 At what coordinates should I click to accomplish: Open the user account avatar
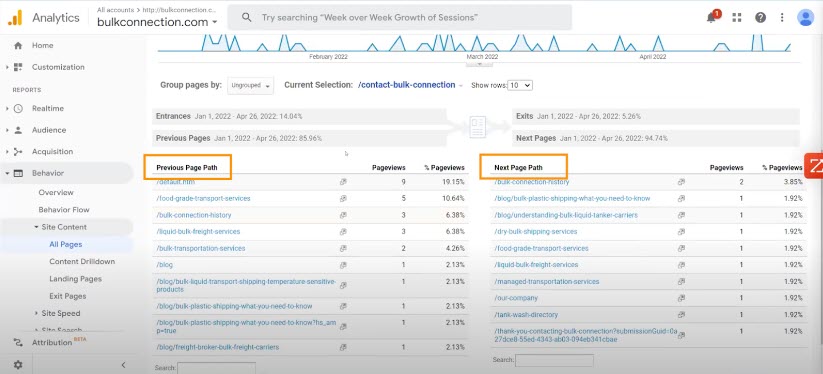tap(805, 17)
